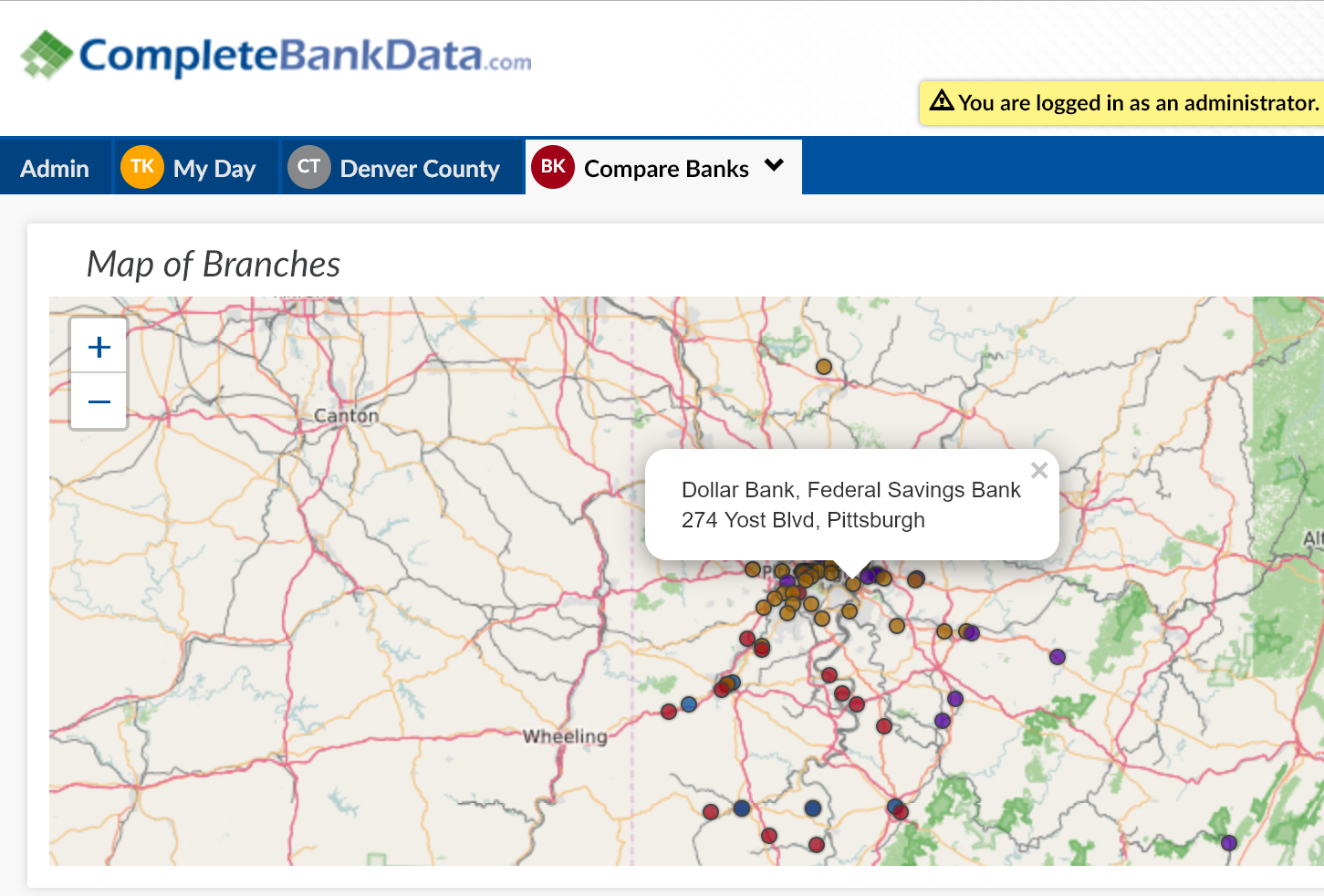Viewport: 1324px width, 896px height.
Task: Switch to the My Day tab
Action: point(214,168)
